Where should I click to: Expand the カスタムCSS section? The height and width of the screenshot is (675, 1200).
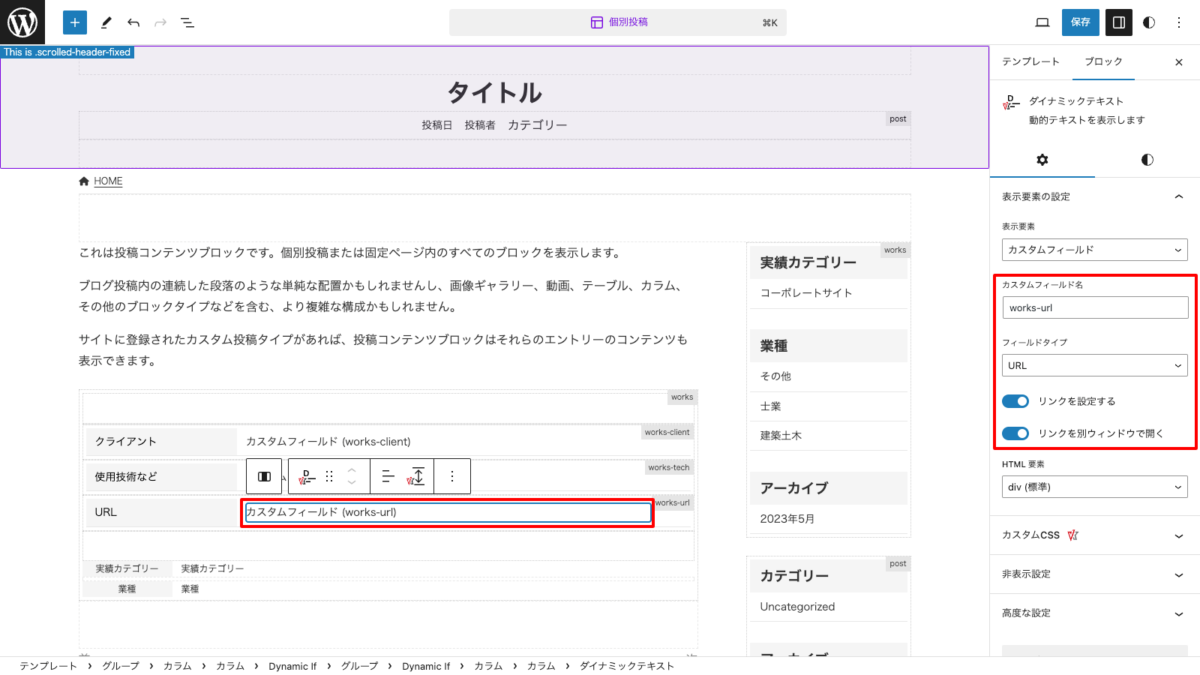[1095, 535]
